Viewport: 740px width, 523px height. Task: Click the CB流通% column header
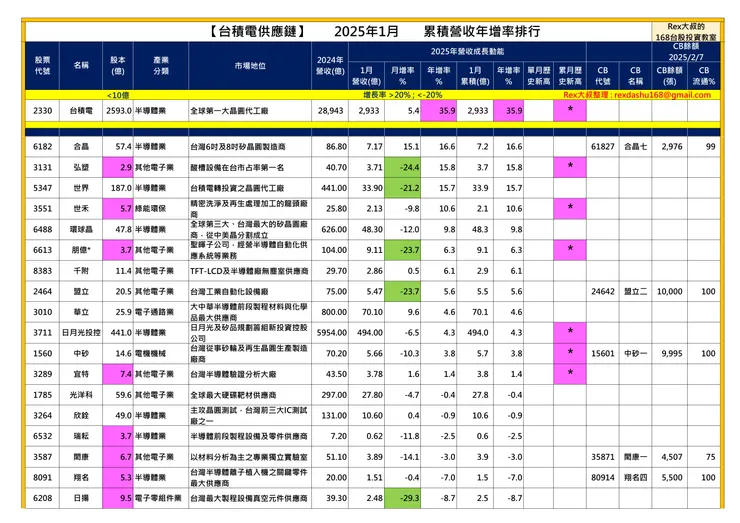point(704,76)
